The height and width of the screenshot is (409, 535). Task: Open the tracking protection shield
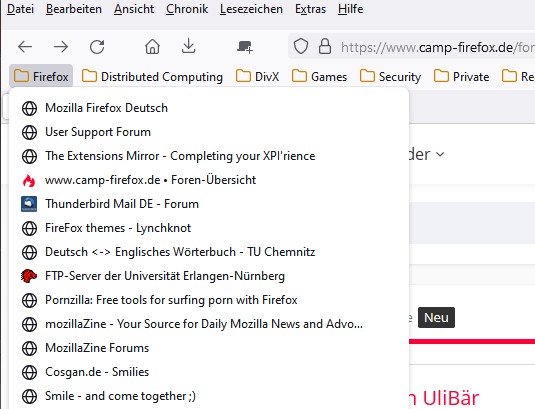(x=301, y=46)
